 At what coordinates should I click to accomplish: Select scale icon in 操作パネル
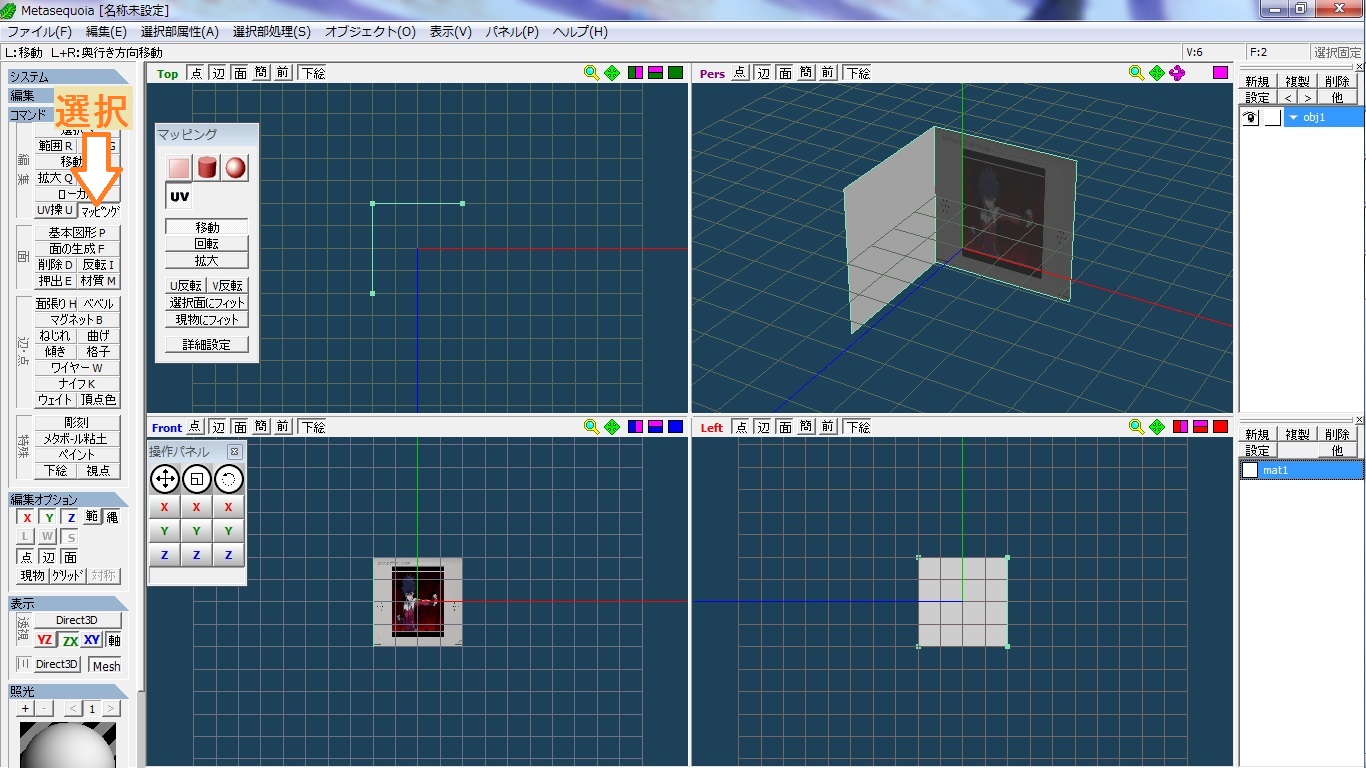(197, 479)
